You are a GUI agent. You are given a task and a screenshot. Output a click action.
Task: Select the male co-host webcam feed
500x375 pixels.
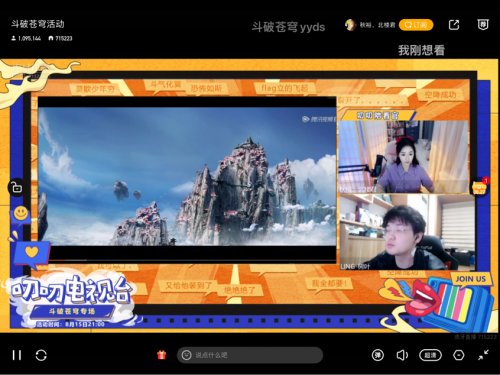click(407, 232)
